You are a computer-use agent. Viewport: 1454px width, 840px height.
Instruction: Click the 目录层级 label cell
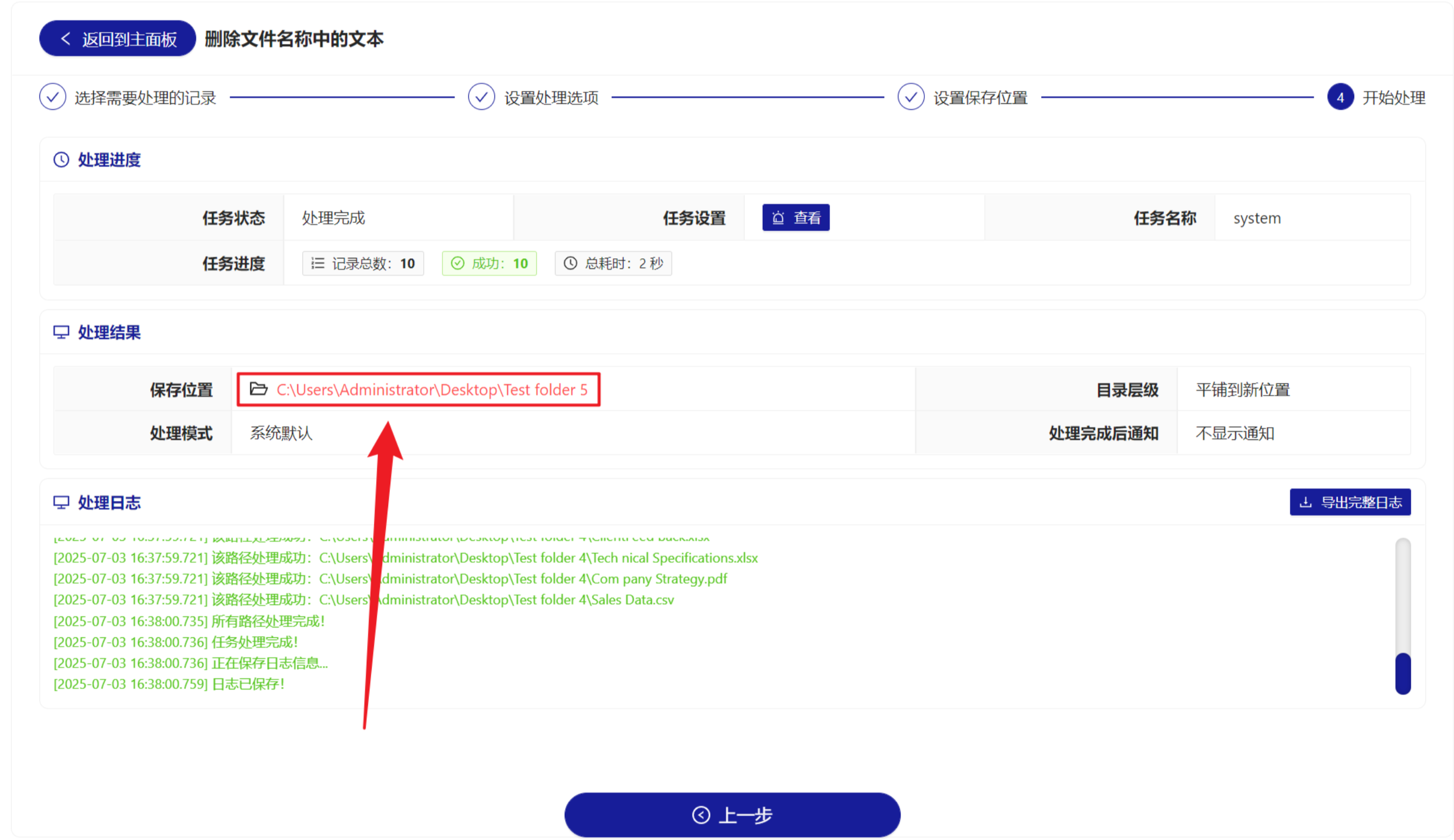[1046, 390]
